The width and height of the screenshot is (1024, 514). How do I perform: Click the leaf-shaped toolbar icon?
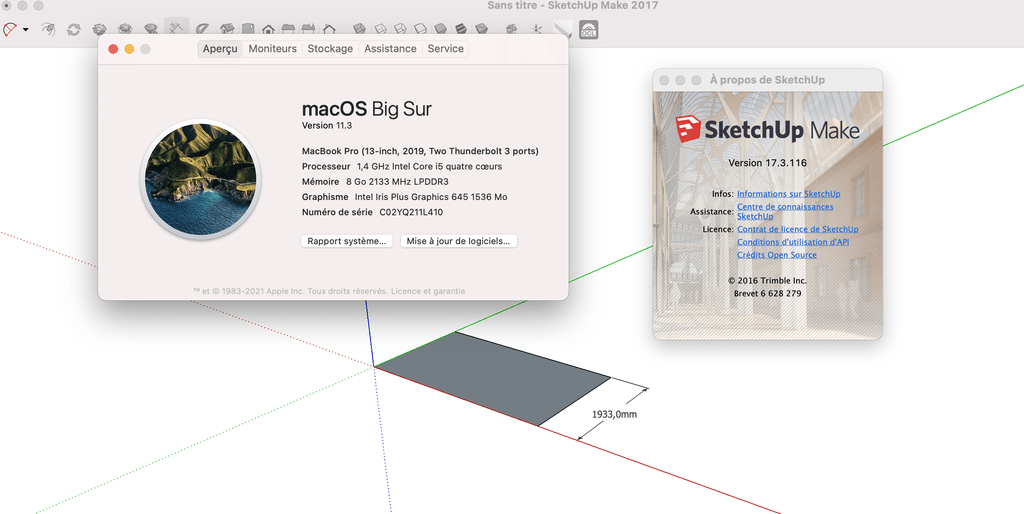click(202, 29)
